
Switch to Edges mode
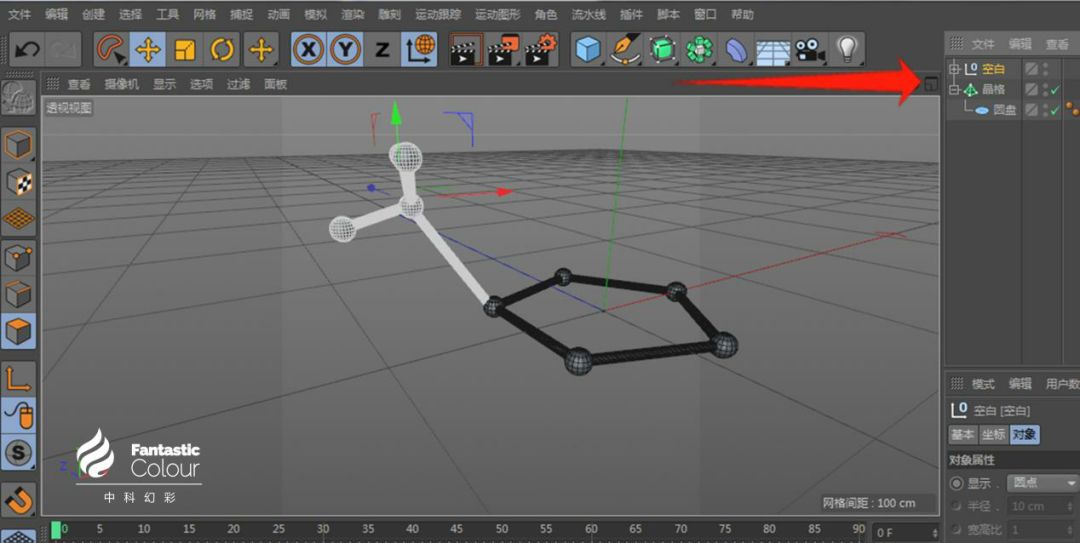coord(18,295)
